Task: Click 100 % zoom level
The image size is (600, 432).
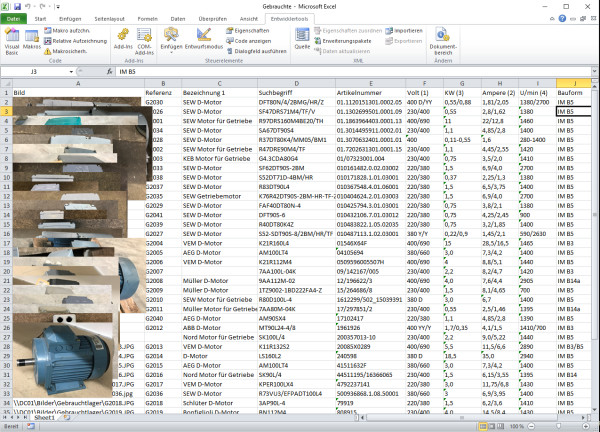Action: click(517, 426)
